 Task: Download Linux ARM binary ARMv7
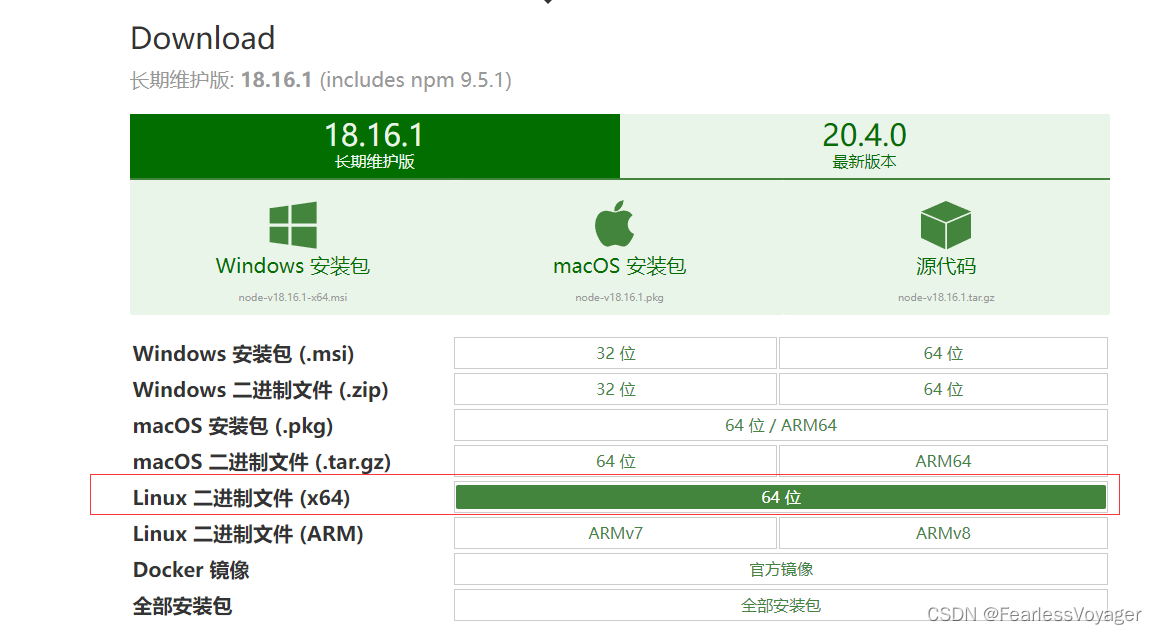(x=615, y=533)
